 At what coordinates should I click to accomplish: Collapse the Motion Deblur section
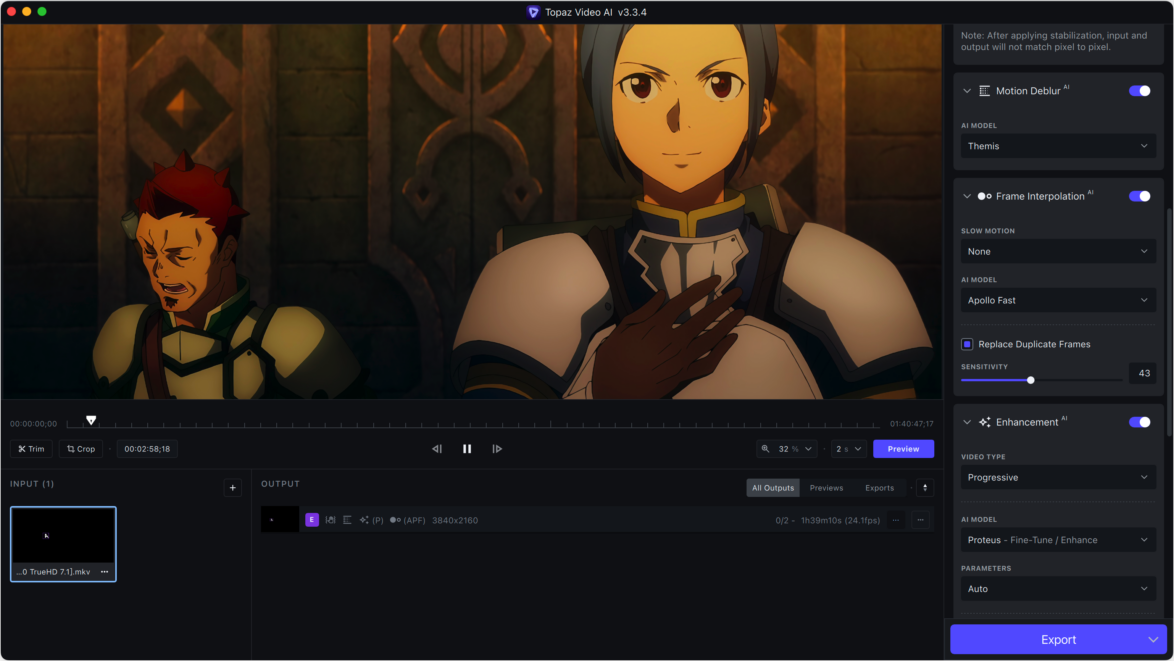pyautogui.click(x=967, y=91)
